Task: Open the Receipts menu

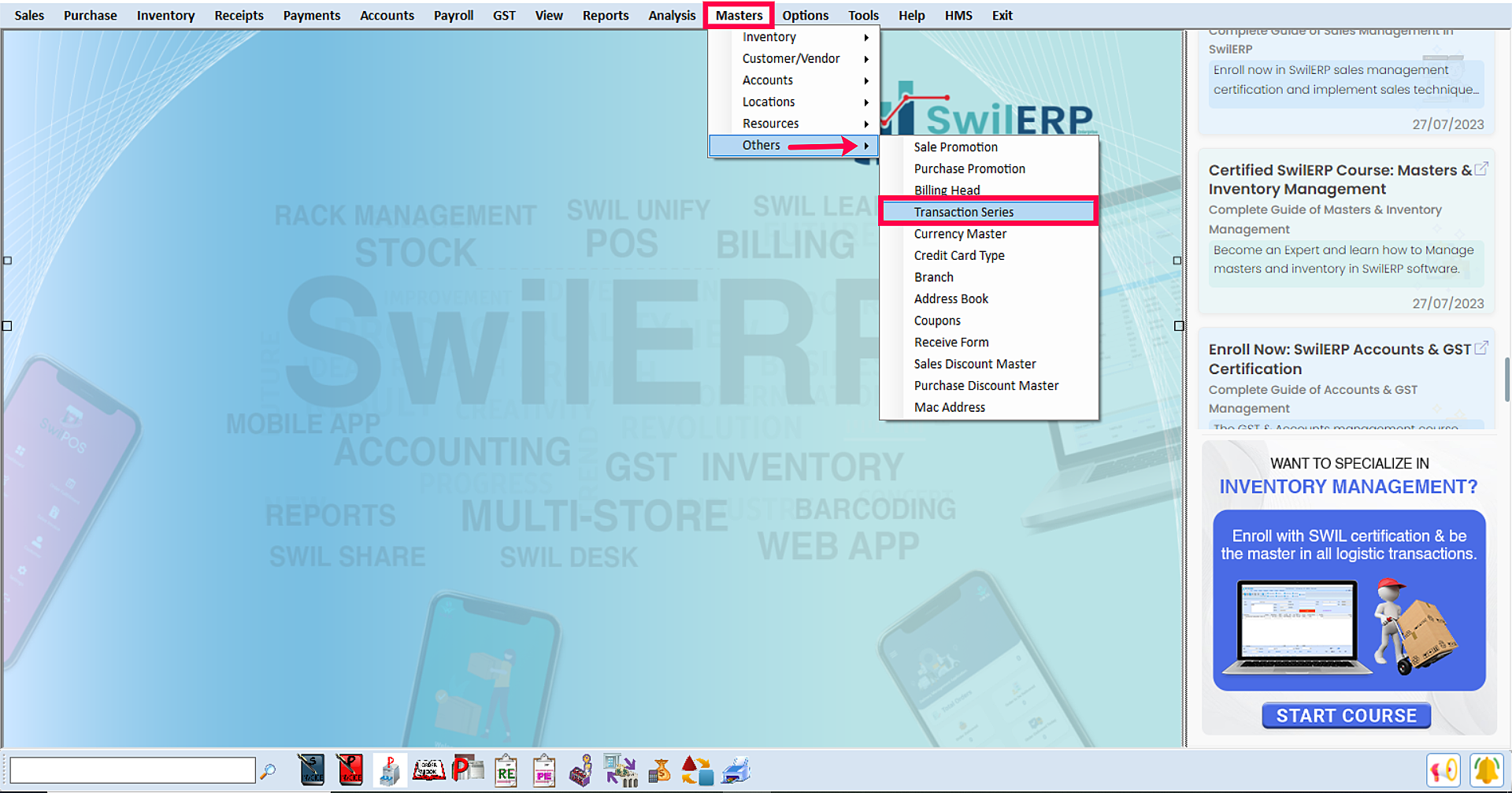Action: point(239,15)
